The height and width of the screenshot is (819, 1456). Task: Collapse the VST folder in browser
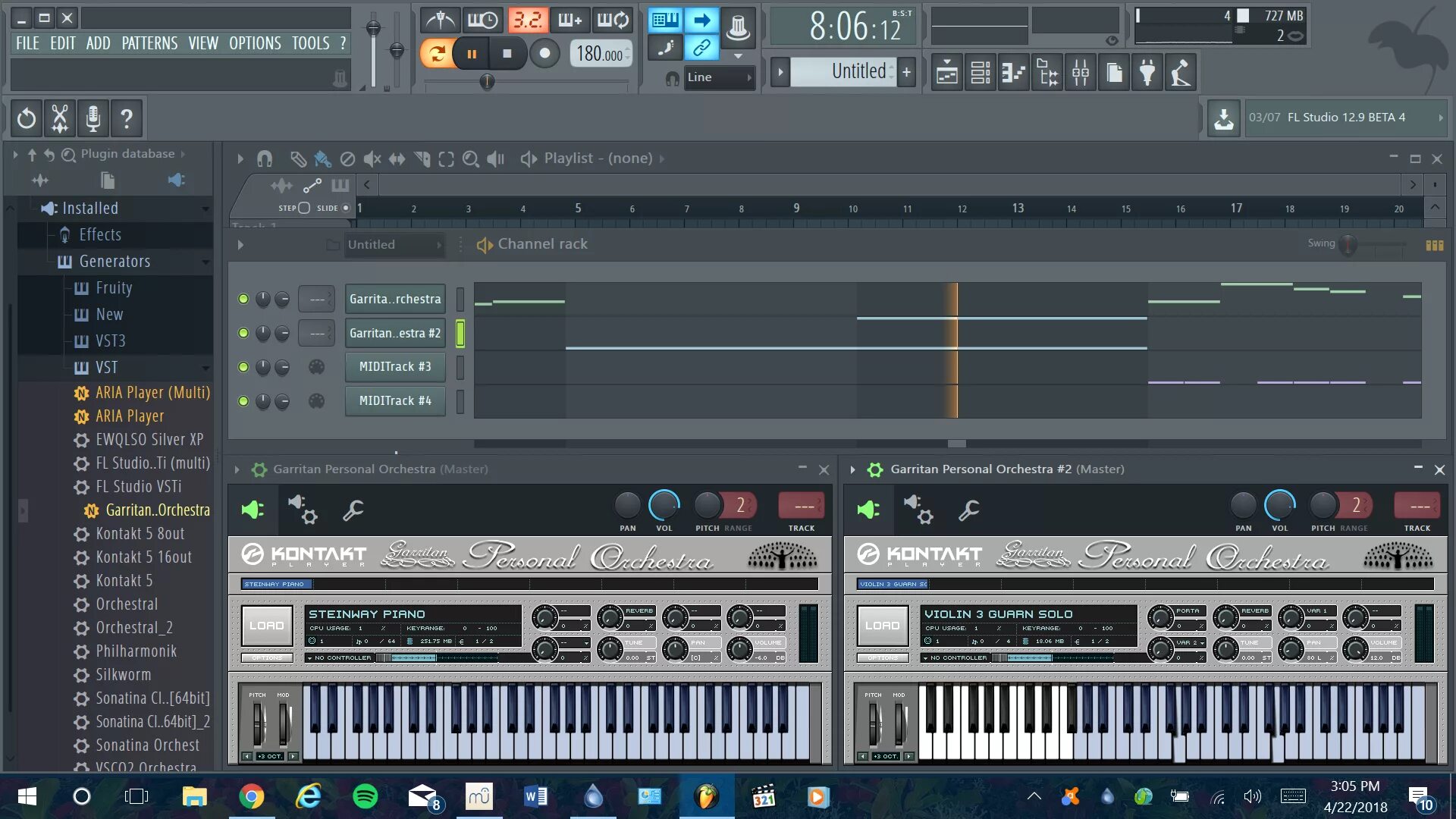206,368
